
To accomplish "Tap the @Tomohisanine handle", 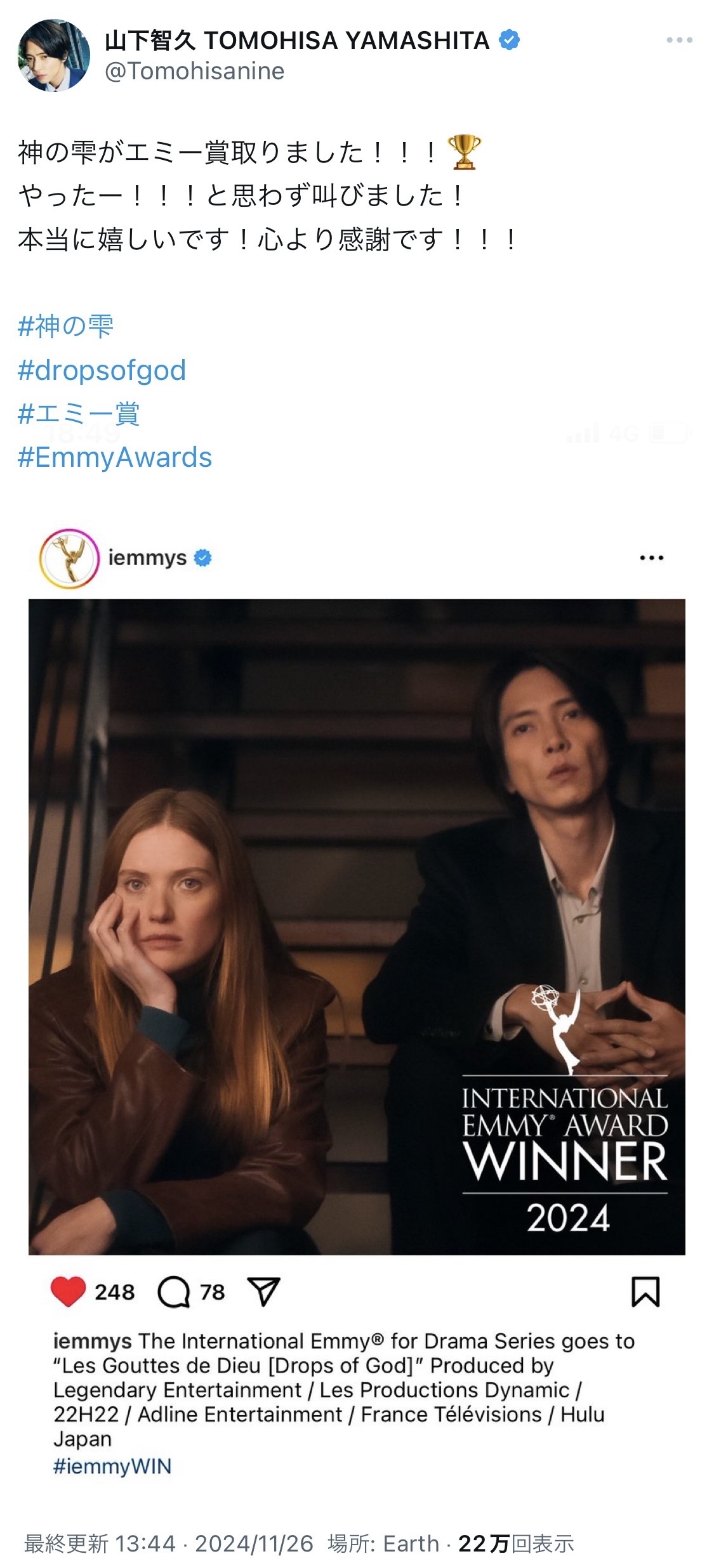I will [x=194, y=71].
